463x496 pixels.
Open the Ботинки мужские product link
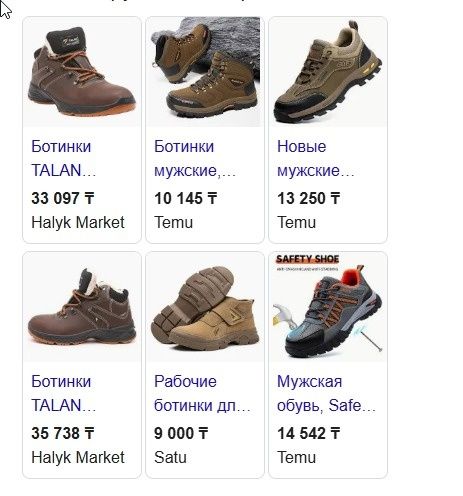tap(195, 158)
